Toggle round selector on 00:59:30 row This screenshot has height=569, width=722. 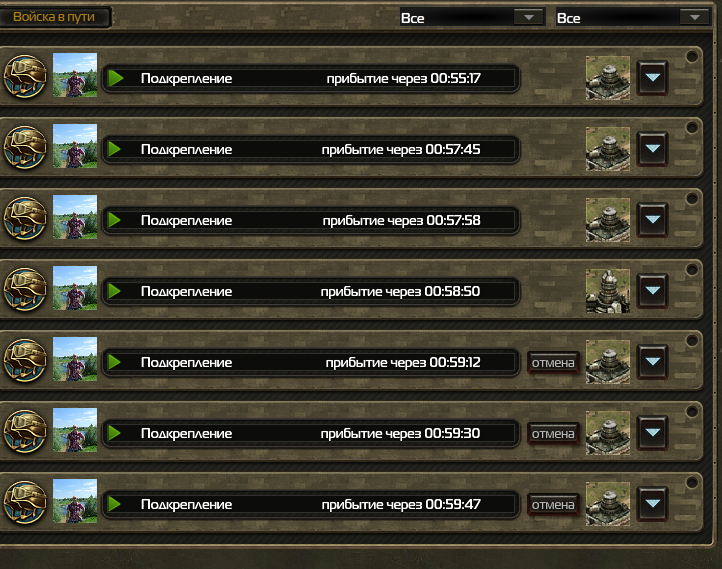(692, 412)
